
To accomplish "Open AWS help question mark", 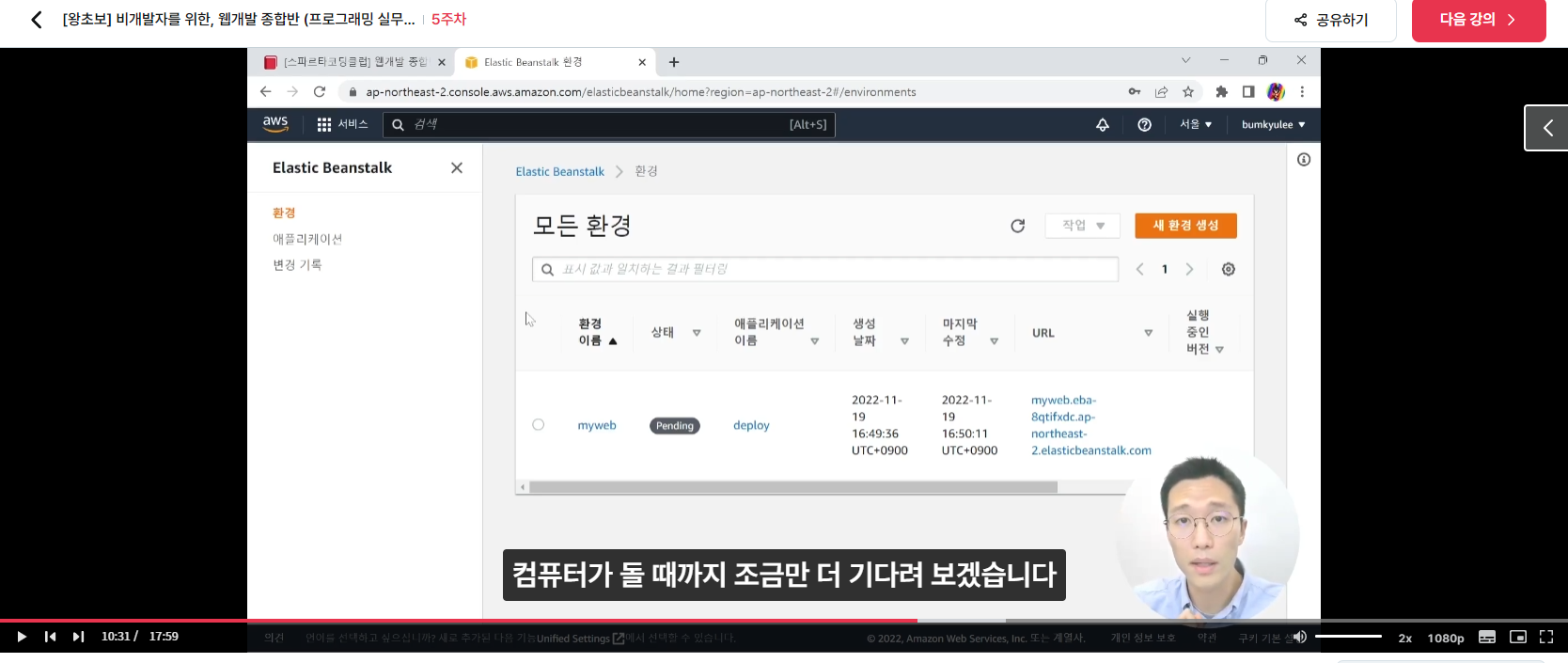I will (x=1144, y=124).
